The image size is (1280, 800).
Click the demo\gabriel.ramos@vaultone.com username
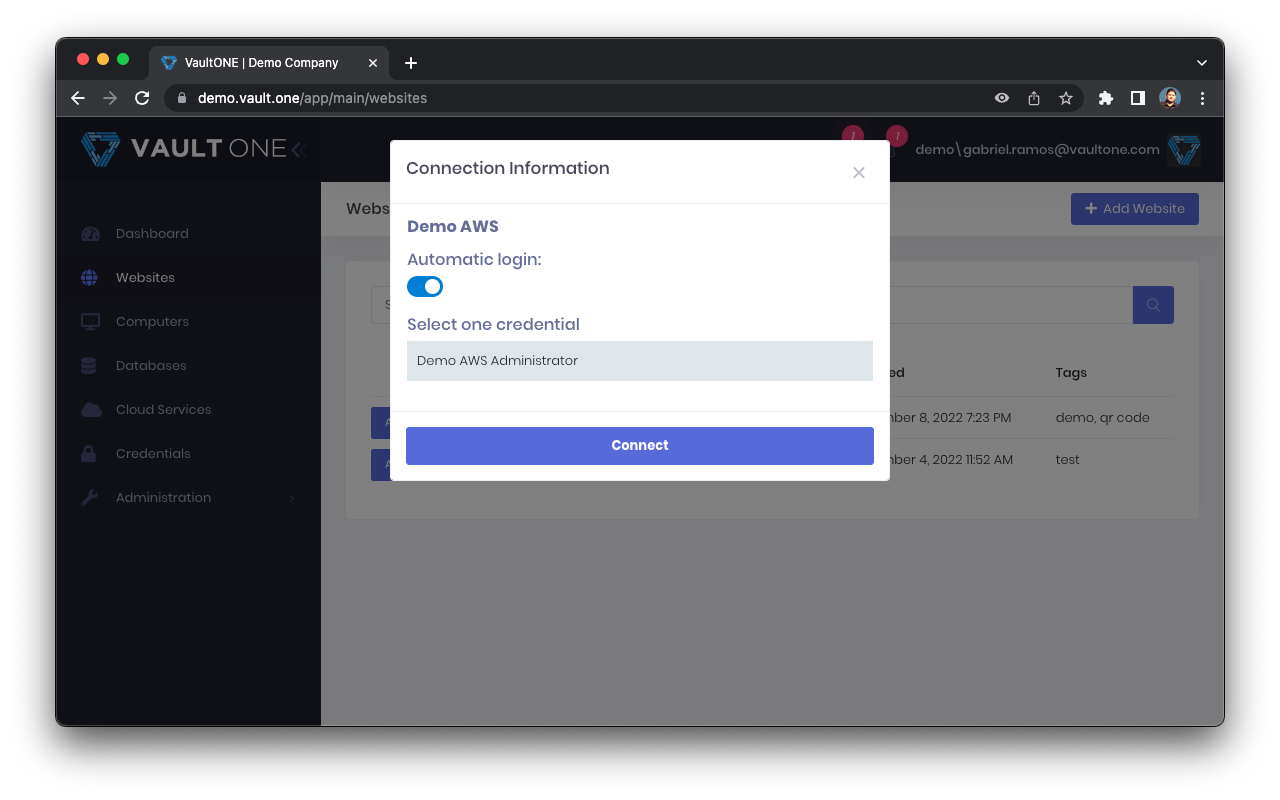1037,150
